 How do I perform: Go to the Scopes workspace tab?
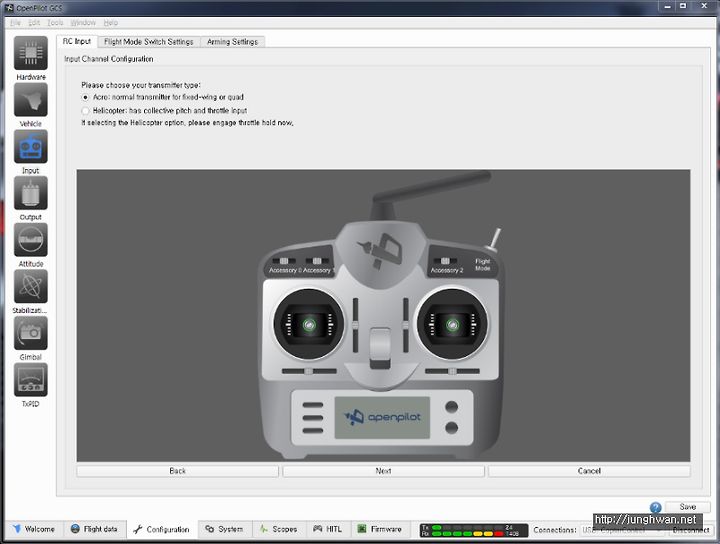(x=279, y=529)
